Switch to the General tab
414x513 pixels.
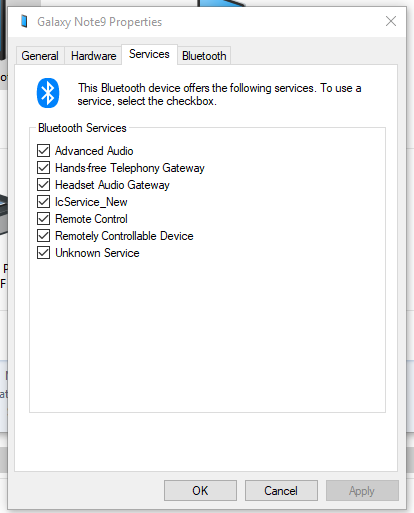(40, 56)
